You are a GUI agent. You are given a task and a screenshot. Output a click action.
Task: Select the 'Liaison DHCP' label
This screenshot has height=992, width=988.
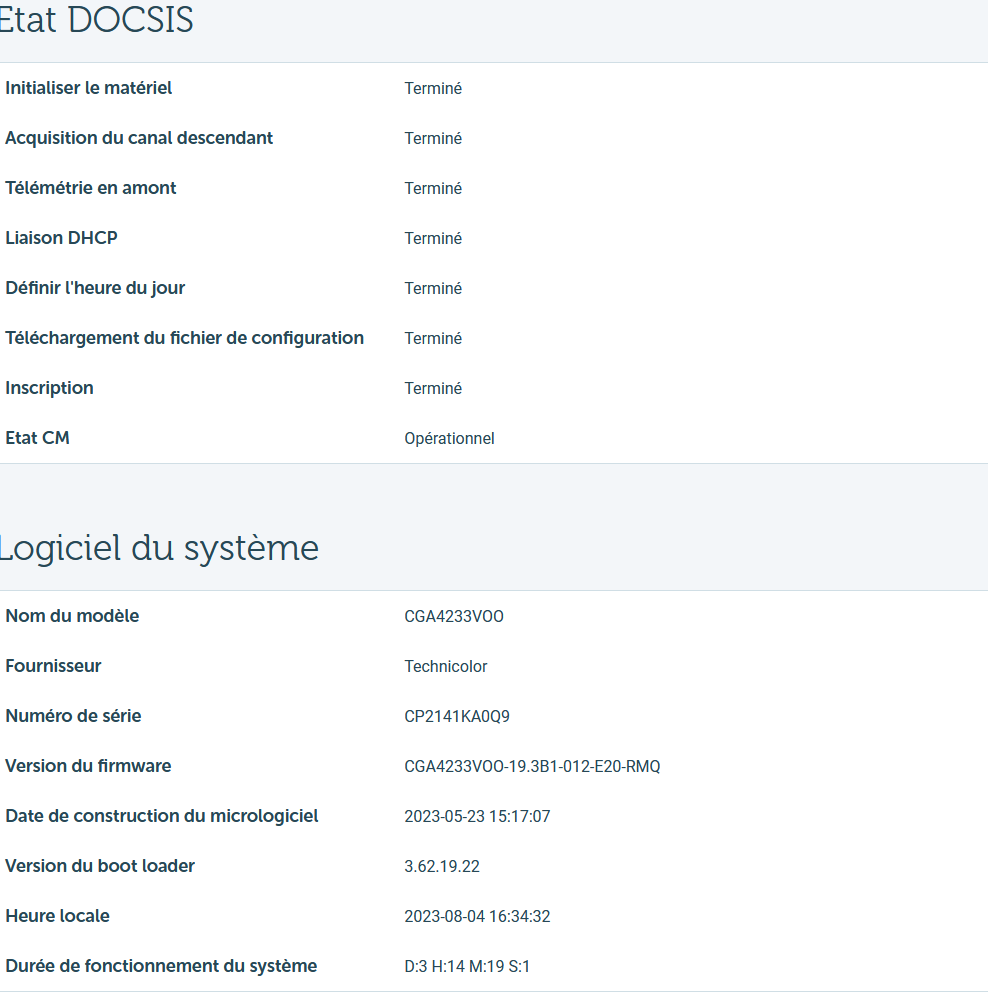(61, 238)
